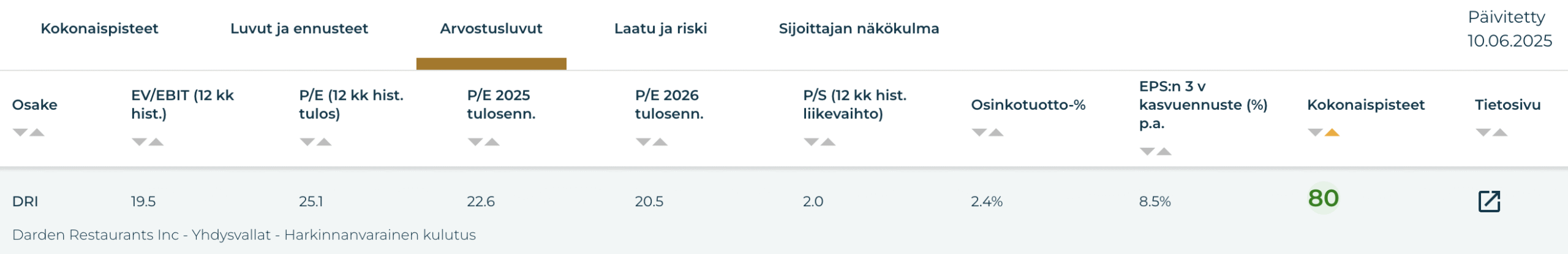Sort Osinkotuotto-% descending arrow
The image size is (1568, 254).
979,133
